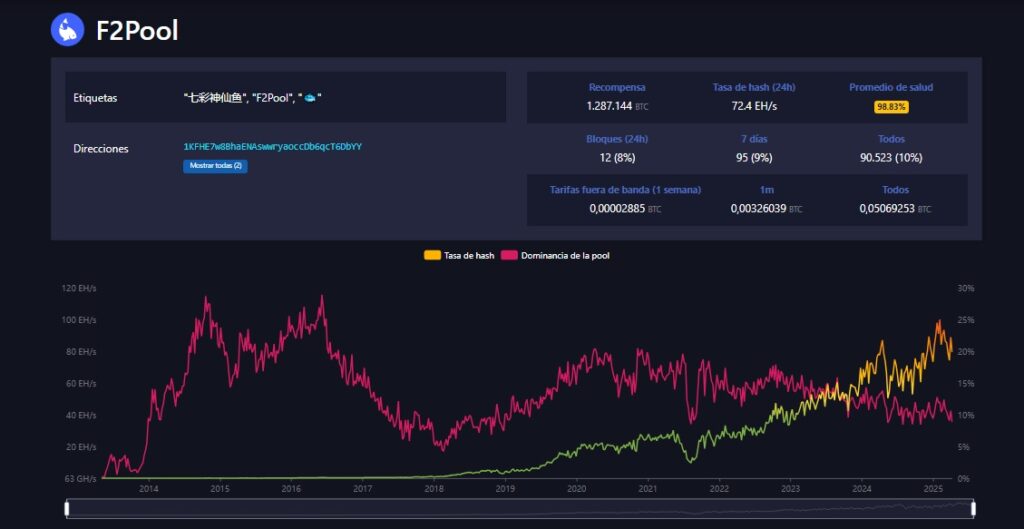Open the 1KFHE7w8BhaENAswwryaoccDb6qcT6DbYY address link
Image resolution: width=1024 pixels, height=529 pixels.
[x=272, y=147]
